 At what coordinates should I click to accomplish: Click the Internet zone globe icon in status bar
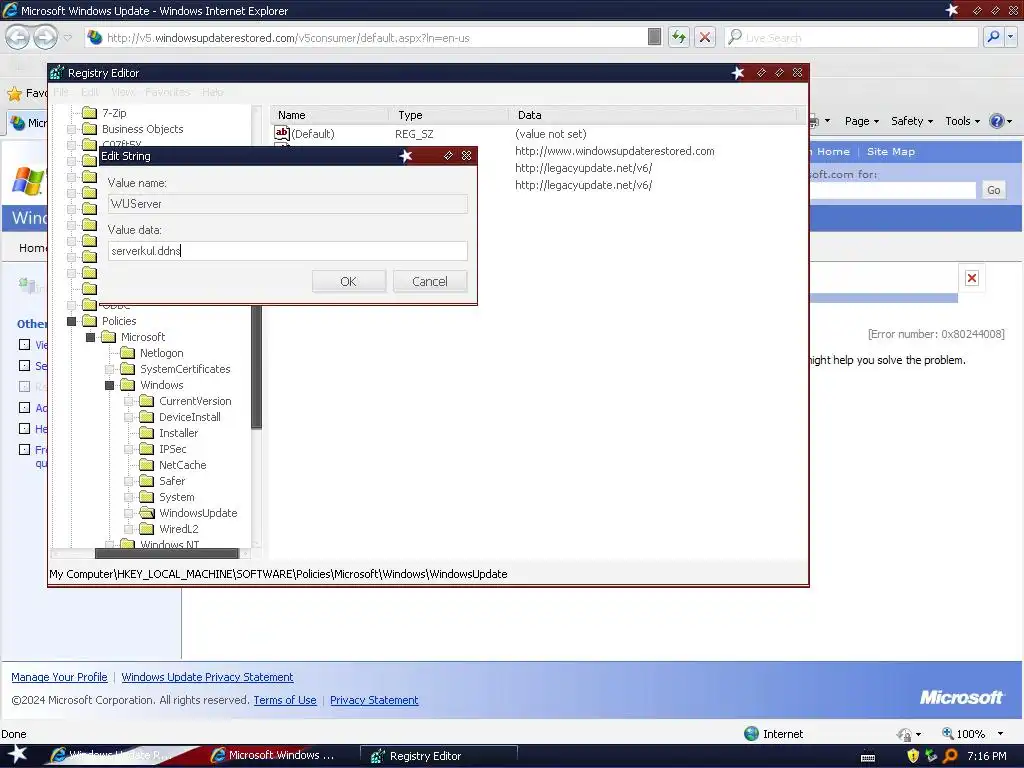pyautogui.click(x=752, y=734)
